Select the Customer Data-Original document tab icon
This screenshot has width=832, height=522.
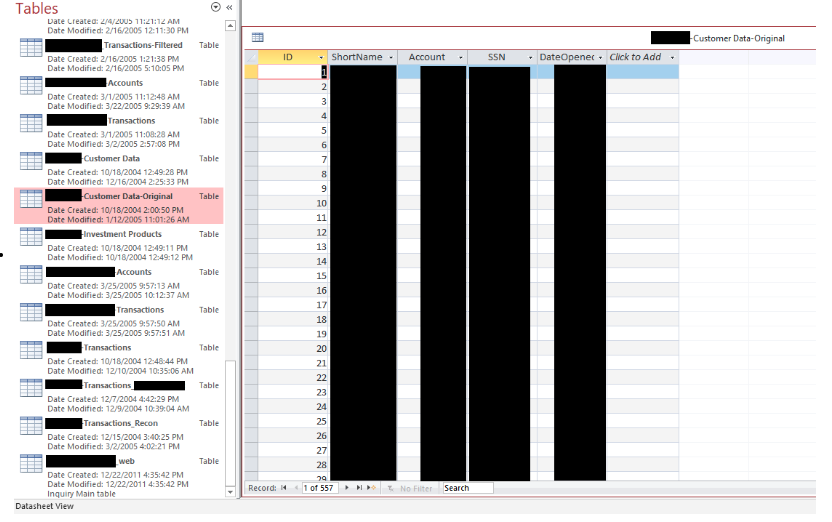pos(257,37)
